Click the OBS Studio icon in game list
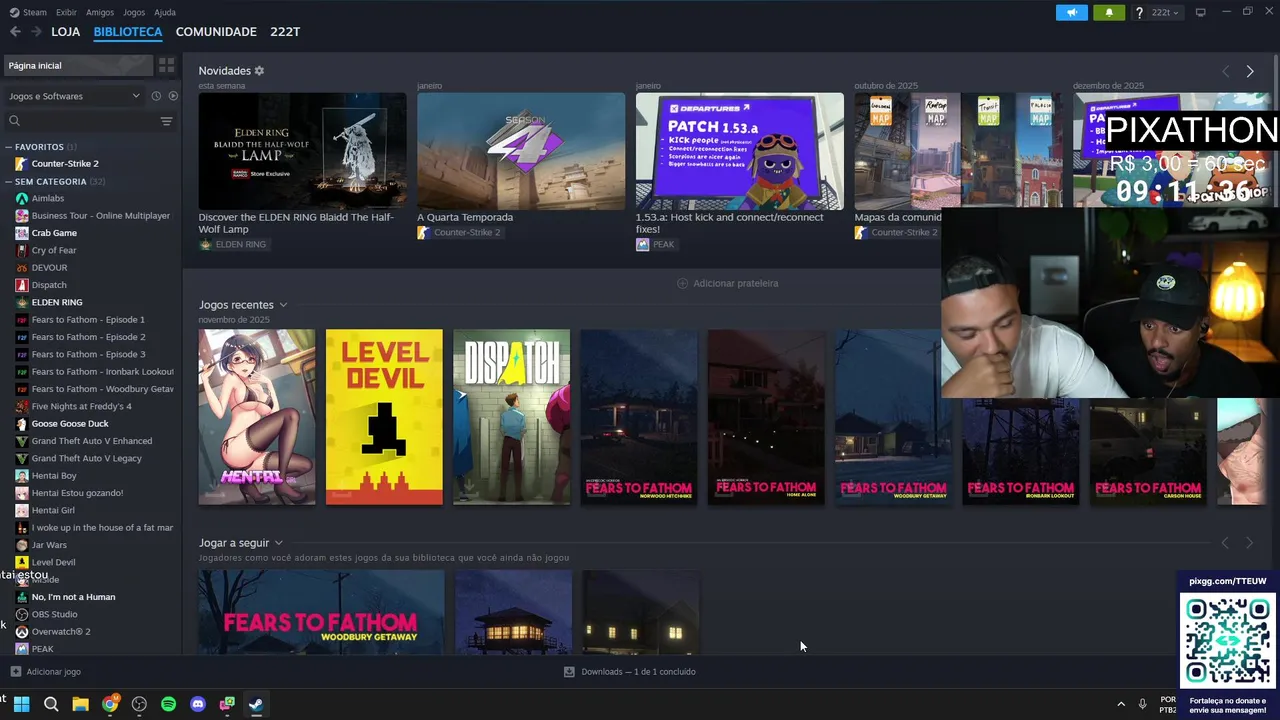This screenshot has height=720, width=1280. 22,614
